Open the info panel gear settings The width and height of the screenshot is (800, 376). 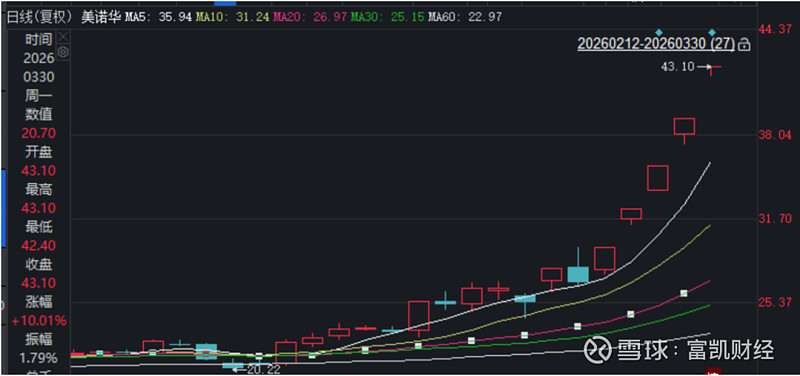tap(63, 52)
